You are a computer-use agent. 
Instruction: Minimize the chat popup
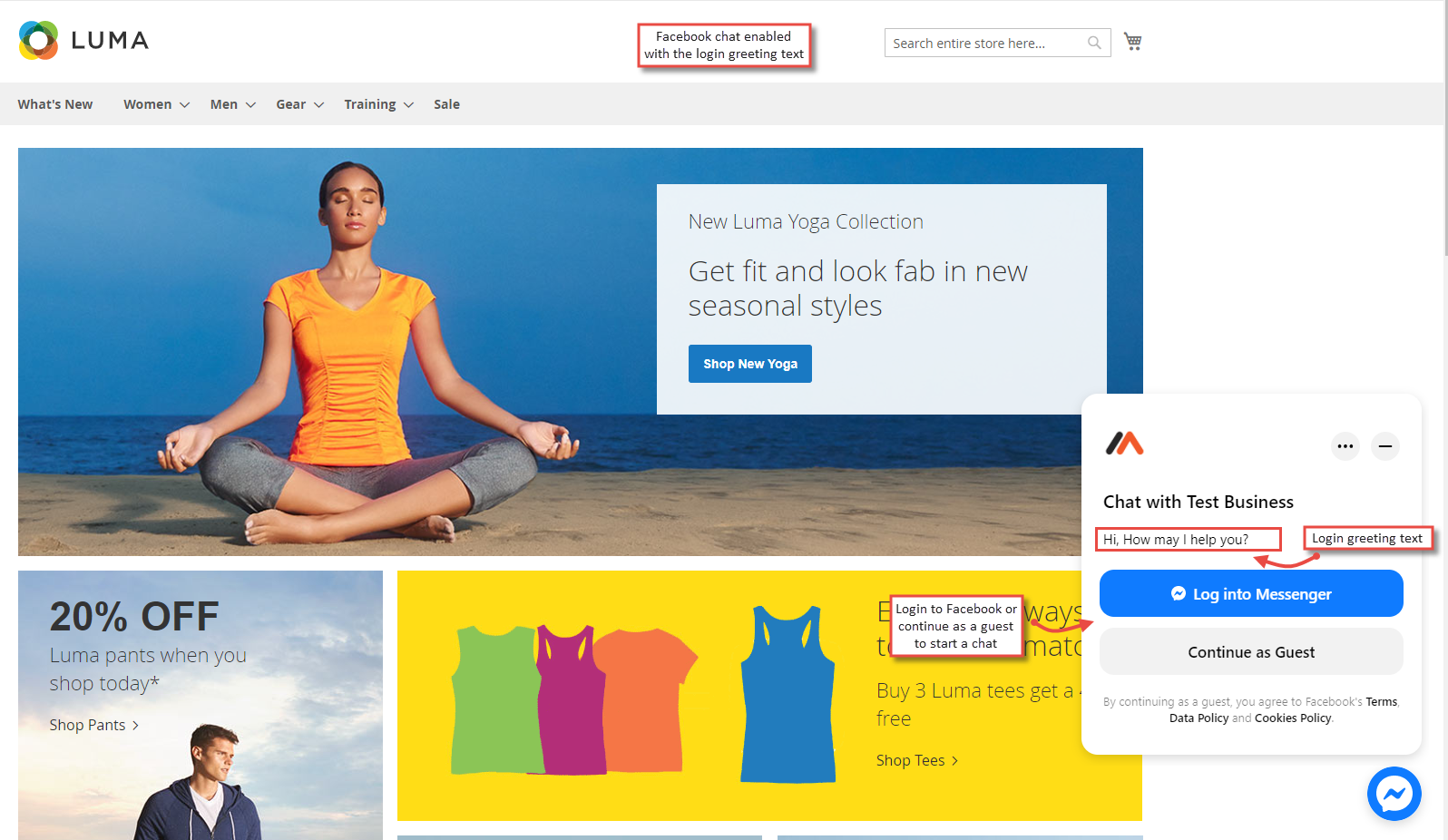pos(1385,446)
